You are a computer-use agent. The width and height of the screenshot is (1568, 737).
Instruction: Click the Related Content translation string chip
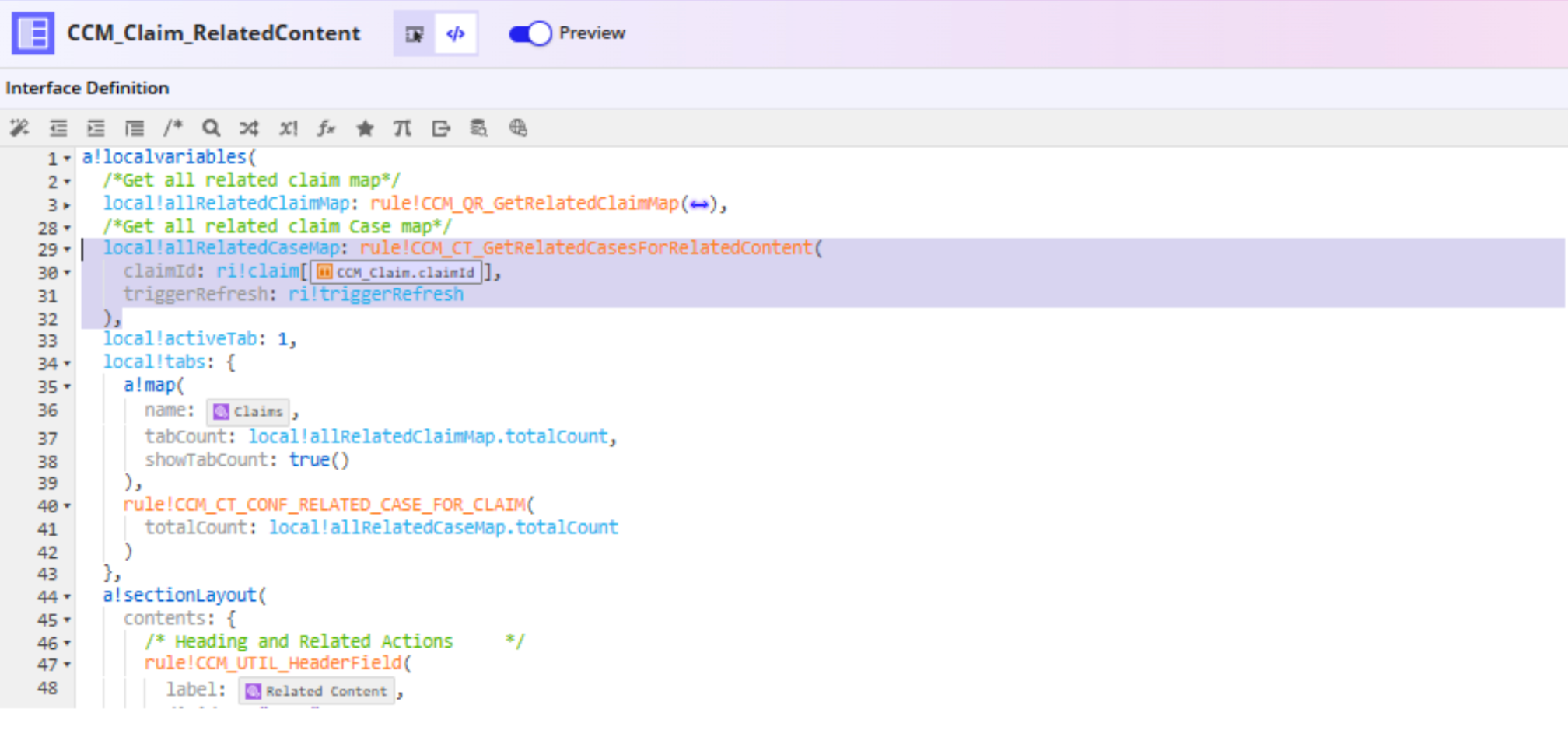pos(317,691)
